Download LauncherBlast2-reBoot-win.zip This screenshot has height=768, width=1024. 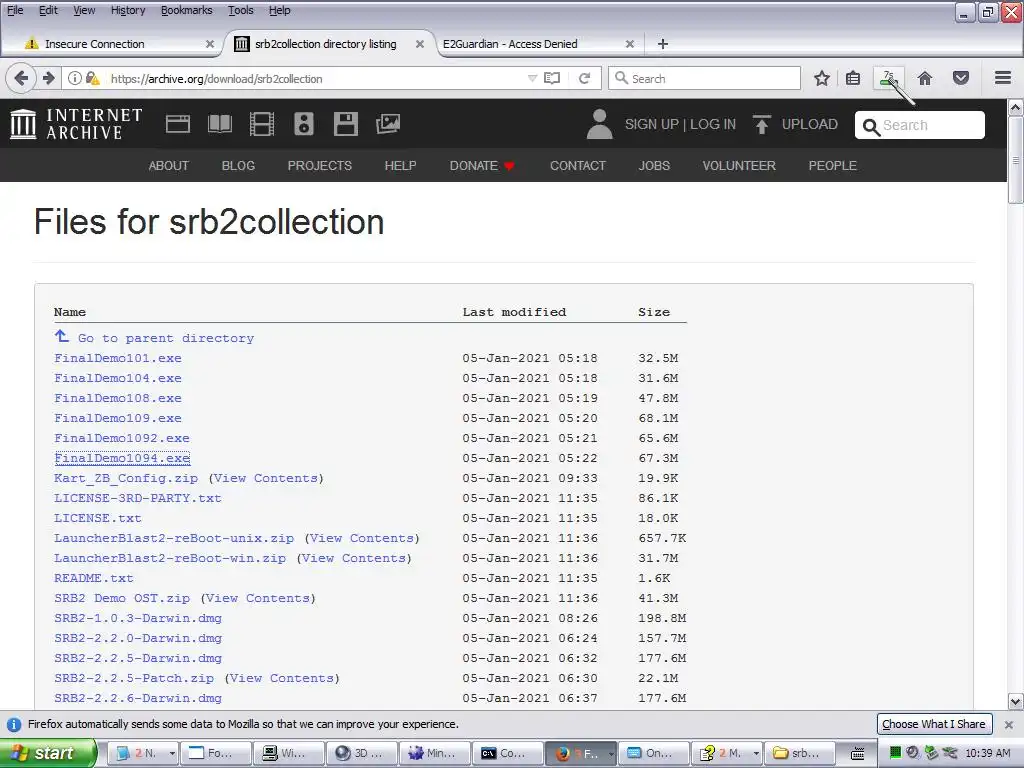tap(170, 558)
